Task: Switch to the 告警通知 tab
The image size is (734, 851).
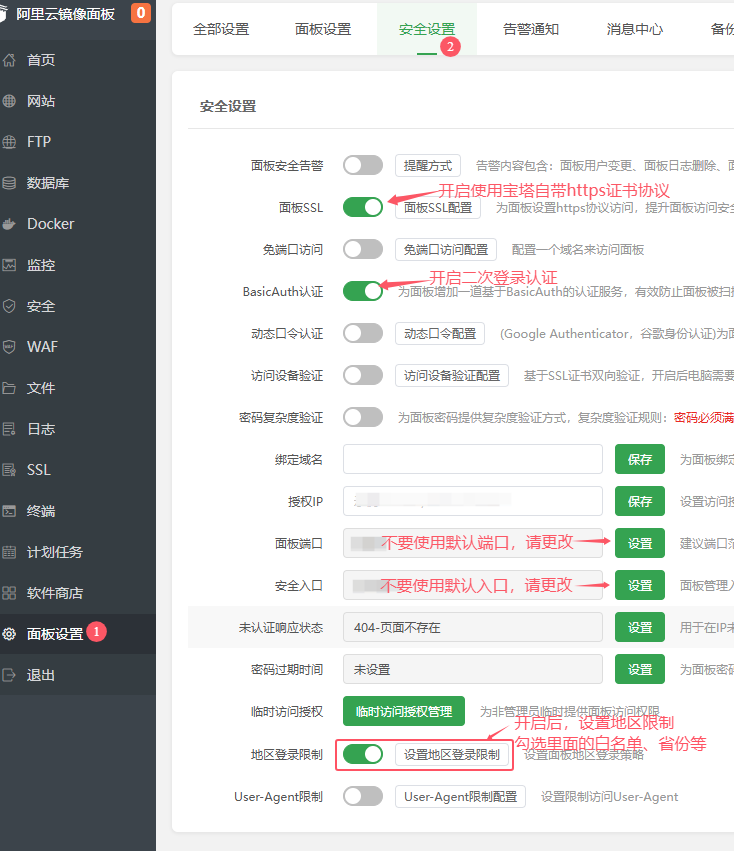Action: [x=531, y=29]
